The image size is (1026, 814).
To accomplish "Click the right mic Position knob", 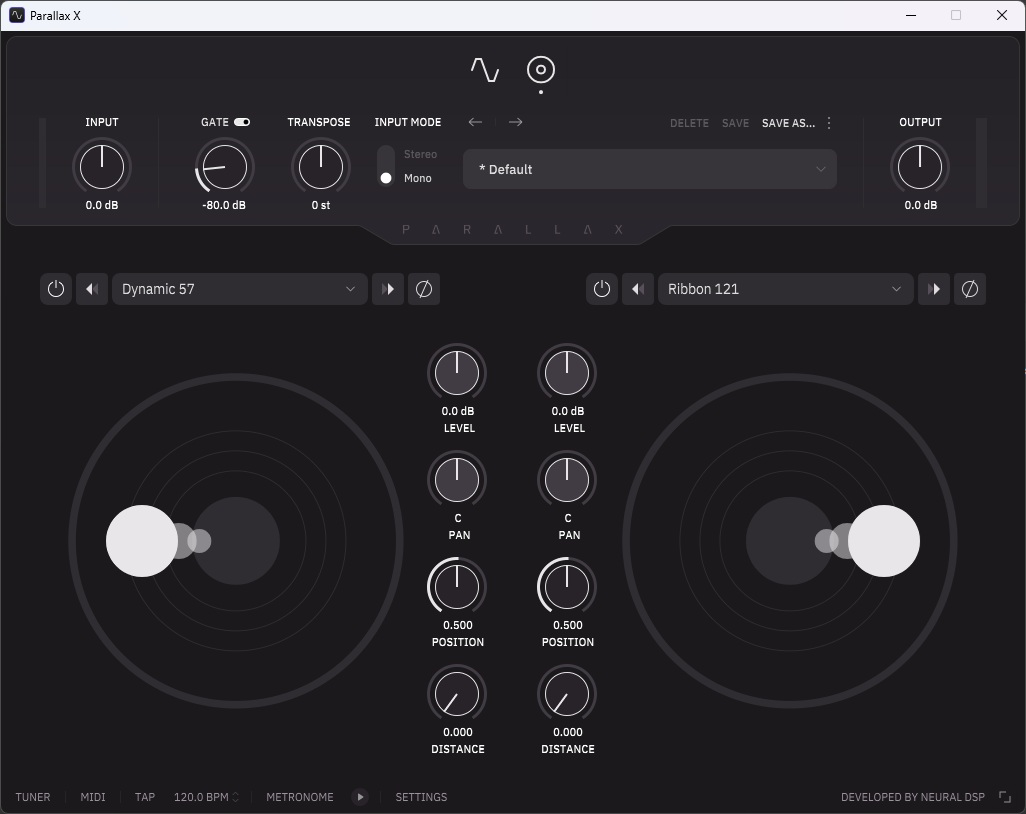I will tap(567, 587).
